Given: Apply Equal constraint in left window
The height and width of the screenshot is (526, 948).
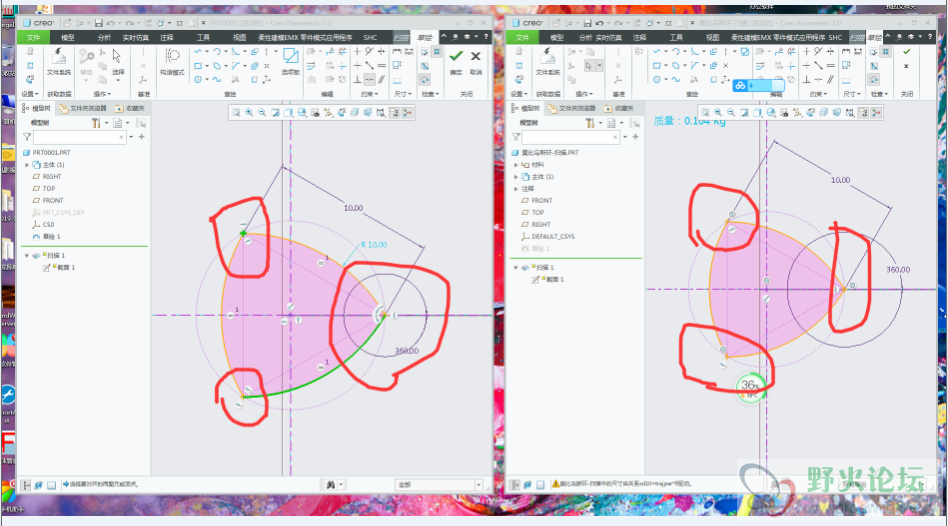Looking at the screenshot, I should tap(381, 65).
